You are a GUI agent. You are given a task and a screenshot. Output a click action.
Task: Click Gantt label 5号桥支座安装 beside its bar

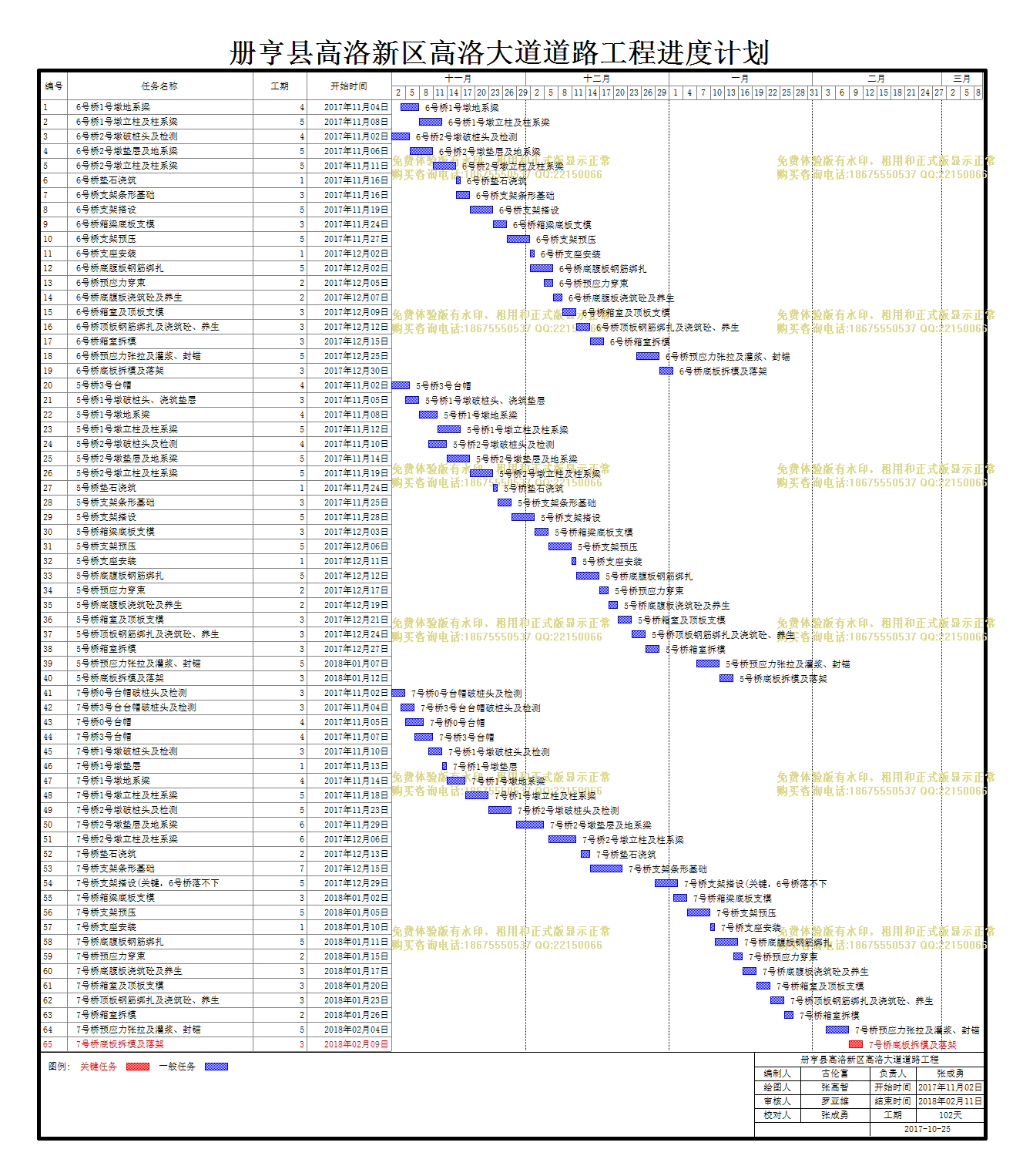[x=612, y=562]
